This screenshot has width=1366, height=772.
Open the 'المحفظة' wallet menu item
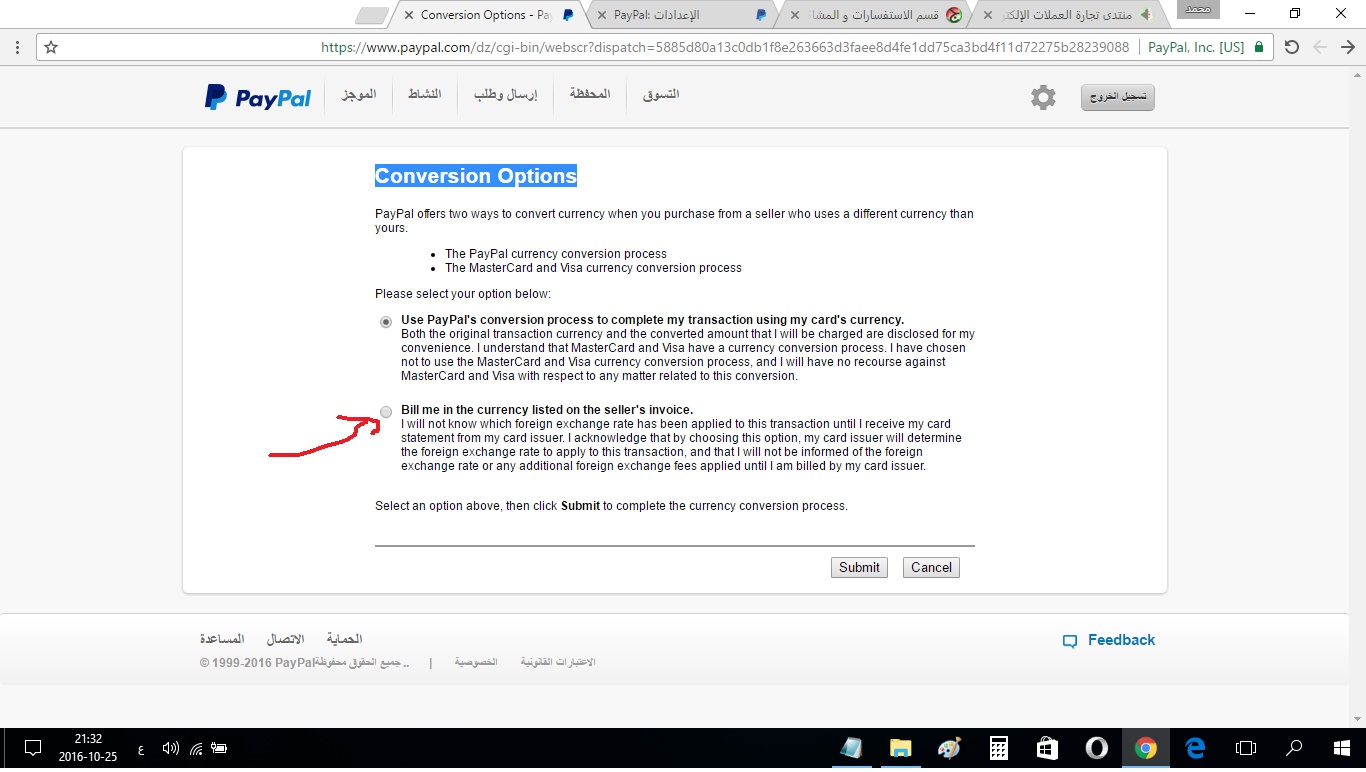[x=590, y=94]
